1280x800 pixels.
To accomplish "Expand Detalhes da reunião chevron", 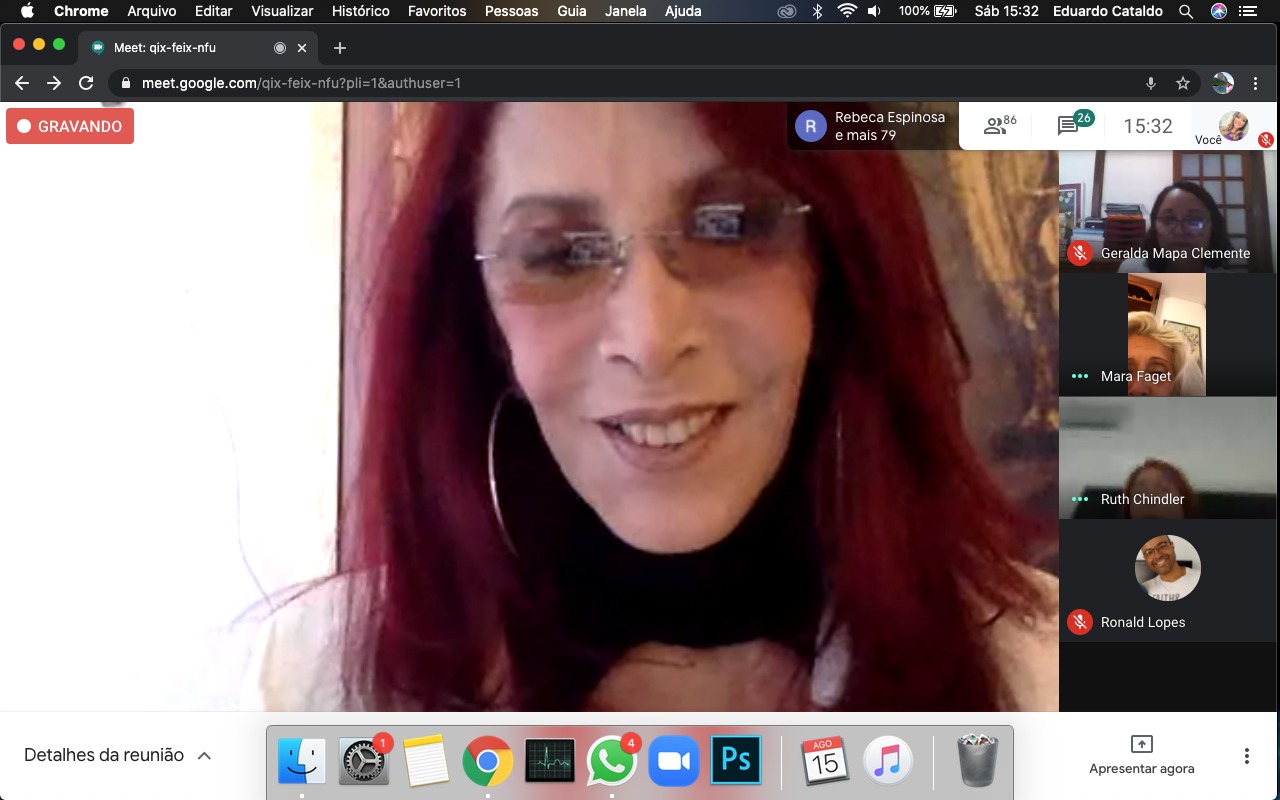I will [x=204, y=756].
